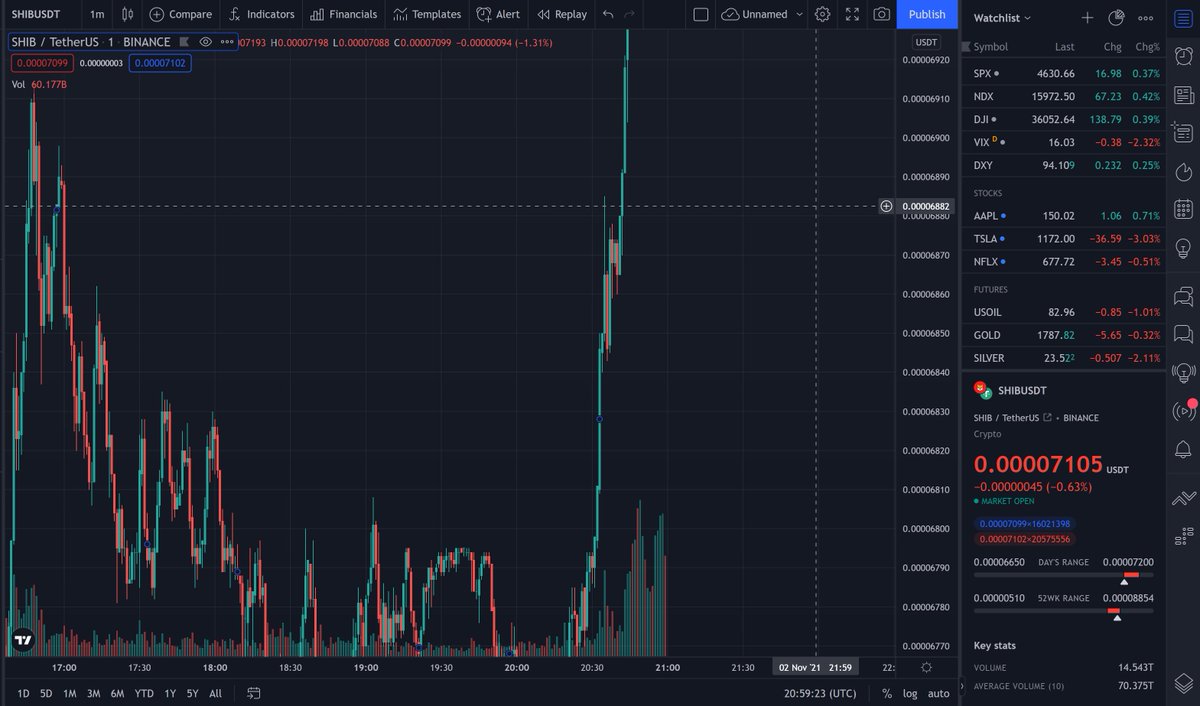
Task: Click the plus button at crosshair price 0.00006882
Action: tap(886, 206)
